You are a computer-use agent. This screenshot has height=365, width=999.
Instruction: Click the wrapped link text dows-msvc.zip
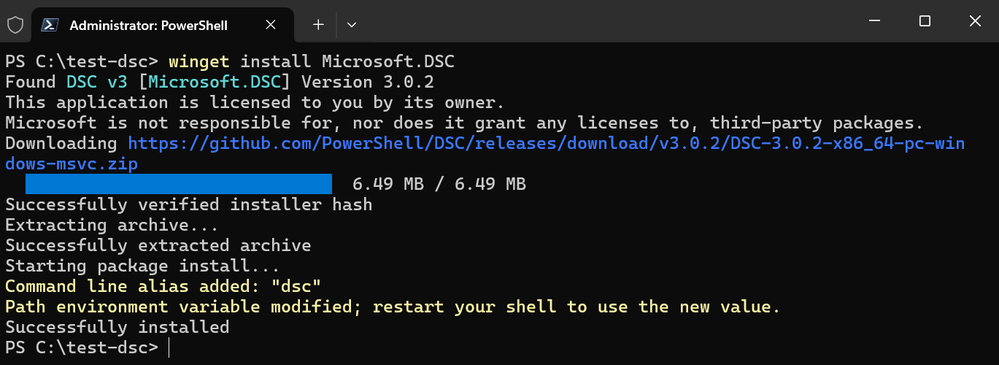pos(71,164)
